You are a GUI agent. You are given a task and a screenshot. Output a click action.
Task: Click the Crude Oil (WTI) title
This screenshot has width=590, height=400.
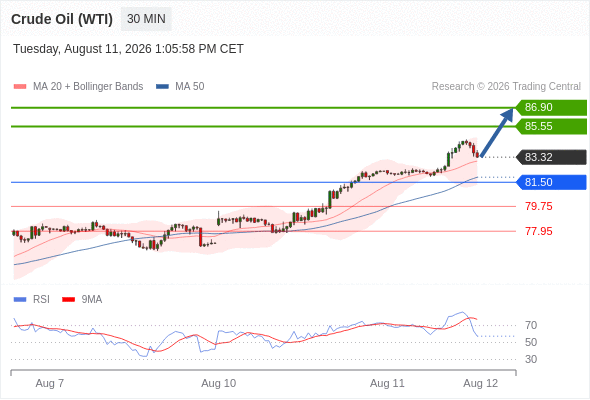point(62,19)
